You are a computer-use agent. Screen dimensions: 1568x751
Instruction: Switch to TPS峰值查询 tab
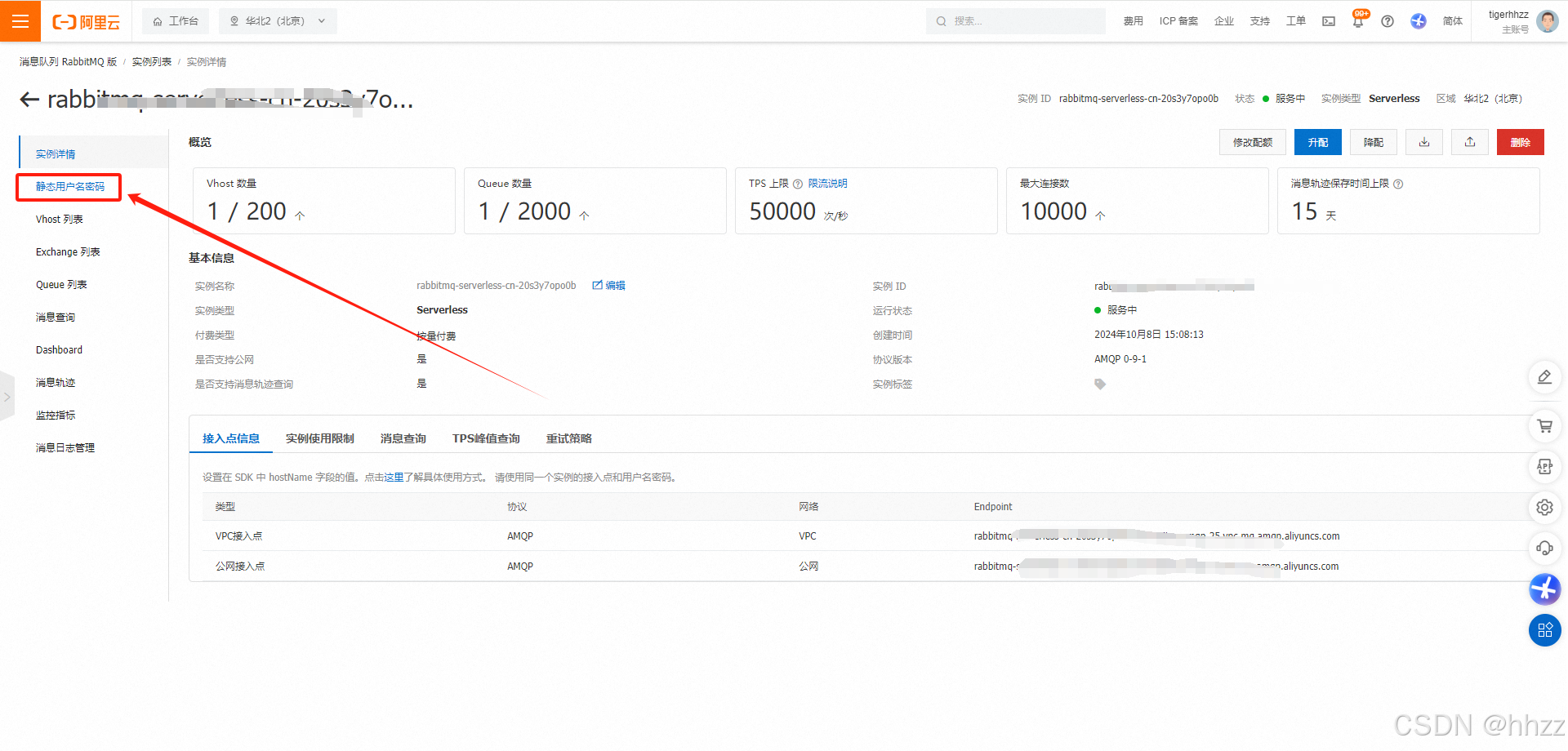coord(486,439)
